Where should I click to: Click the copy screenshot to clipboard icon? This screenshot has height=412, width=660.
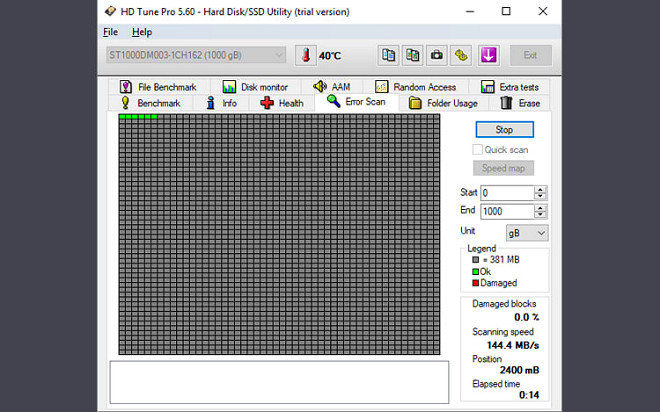(x=412, y=55)
